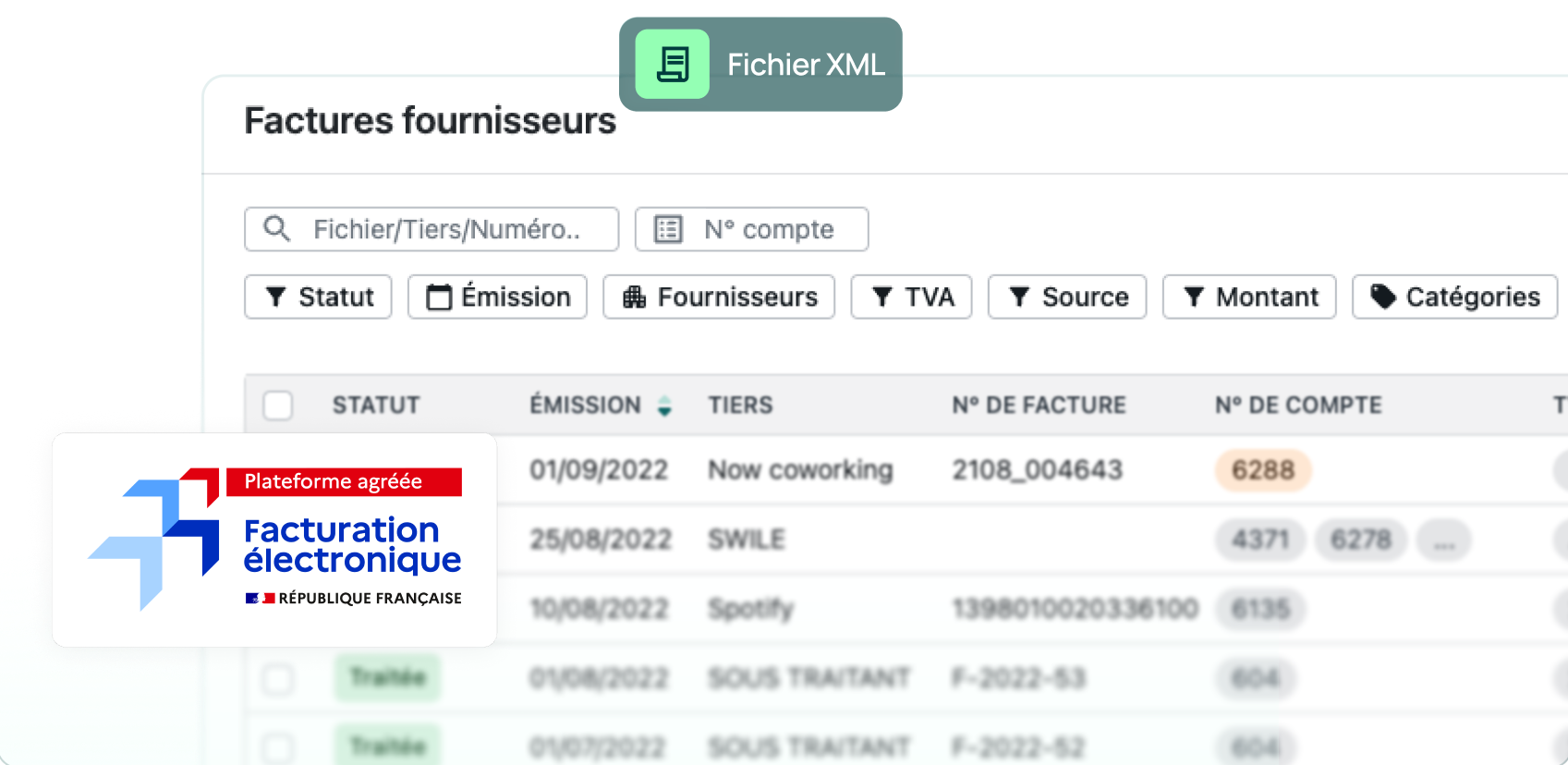Image resolution: width=1568 pixels, height=765 pixels.
Task: Click invoice number F-2022-53
Action: click(x=1019, y=678)
